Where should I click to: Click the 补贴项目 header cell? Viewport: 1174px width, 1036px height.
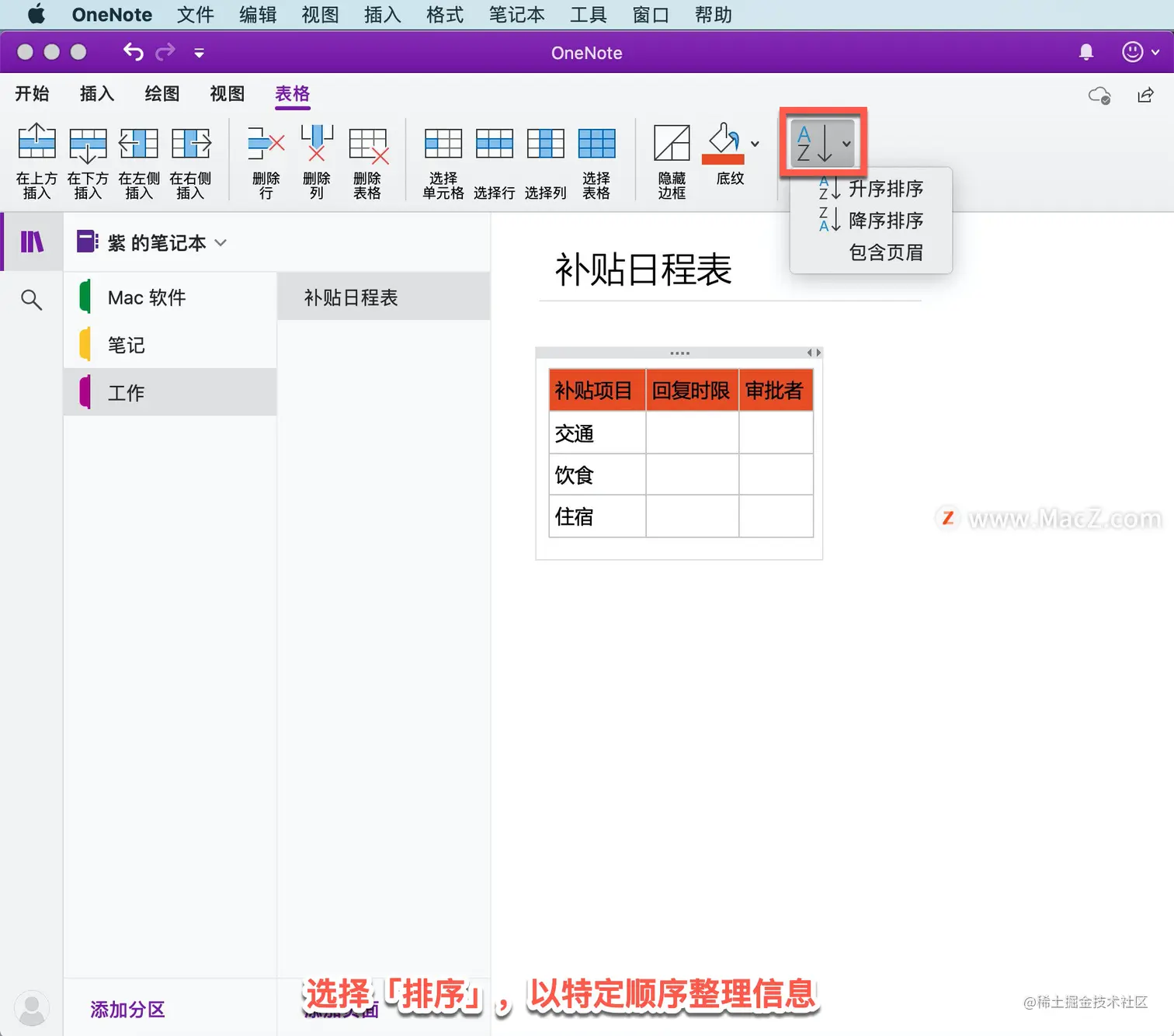coord(597,390)
